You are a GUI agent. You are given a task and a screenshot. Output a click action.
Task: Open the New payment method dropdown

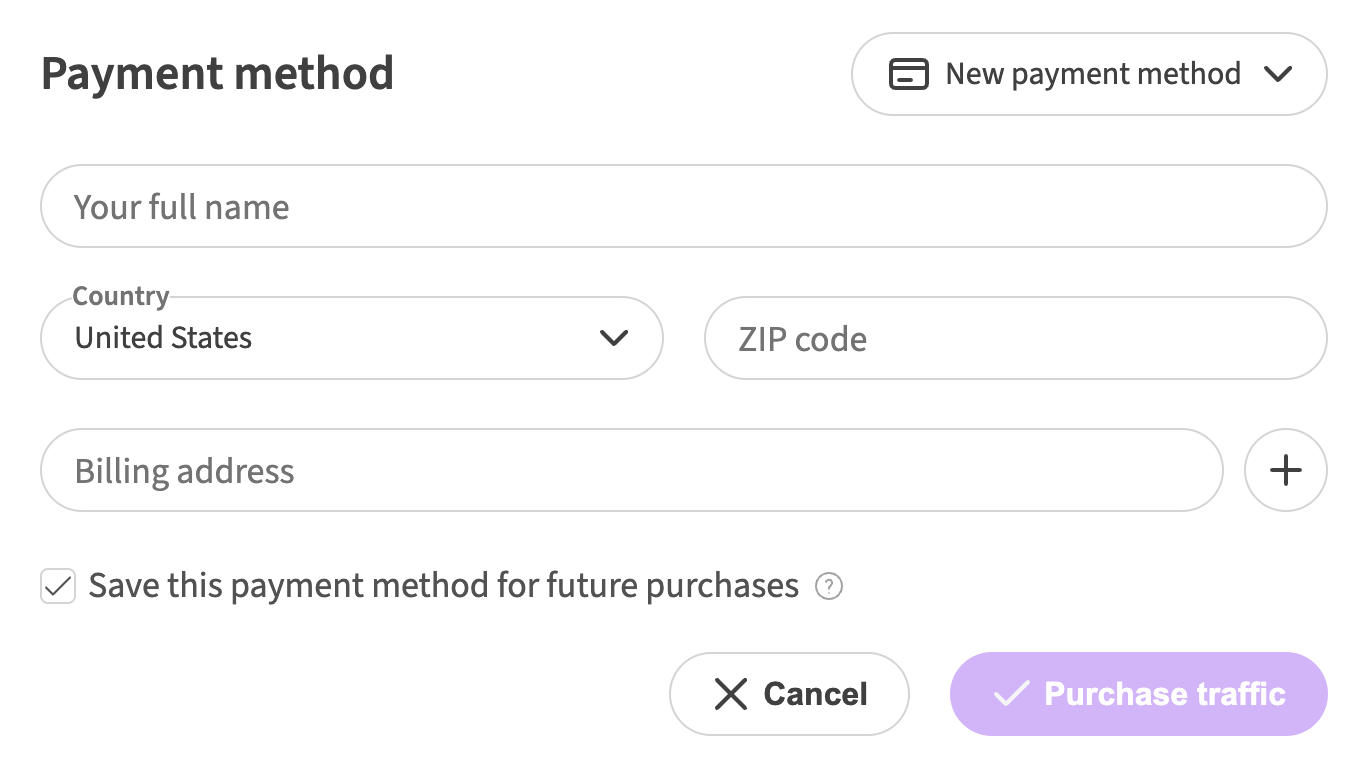[x=1088, y=75]
